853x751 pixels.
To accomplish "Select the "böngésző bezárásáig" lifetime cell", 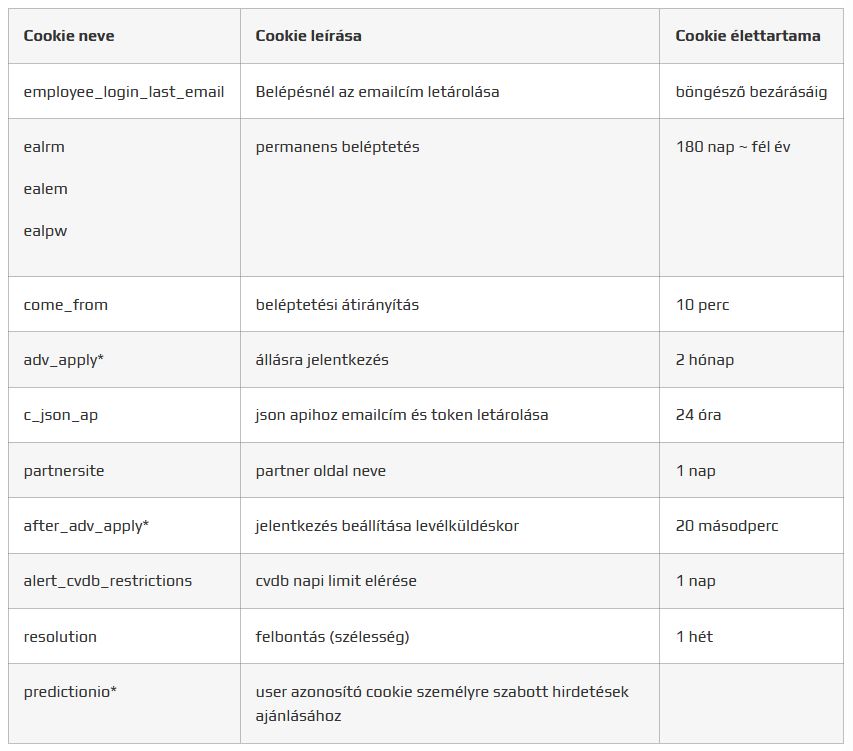I will tap(751, 92).
